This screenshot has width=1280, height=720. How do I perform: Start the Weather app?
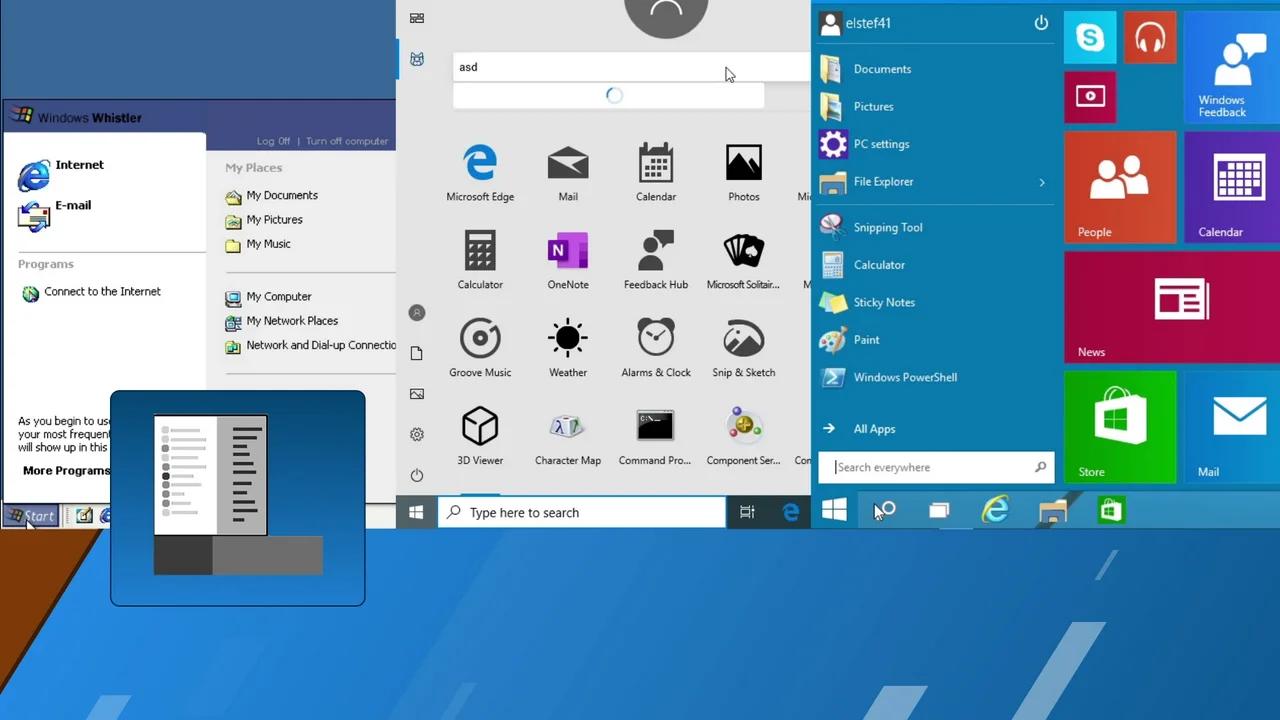click(568, 346)
